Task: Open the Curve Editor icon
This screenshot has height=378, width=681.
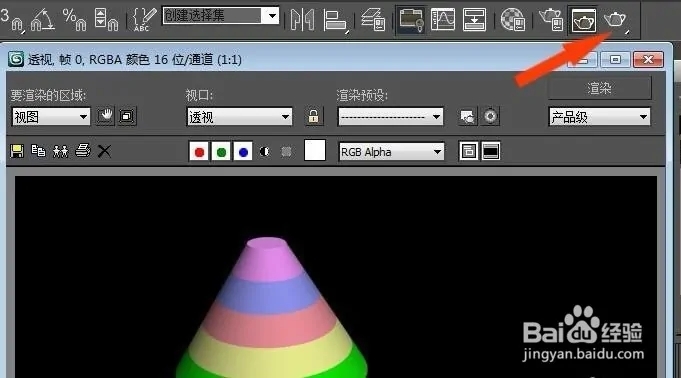Action: pyautogui.click(x=443, y=20)
